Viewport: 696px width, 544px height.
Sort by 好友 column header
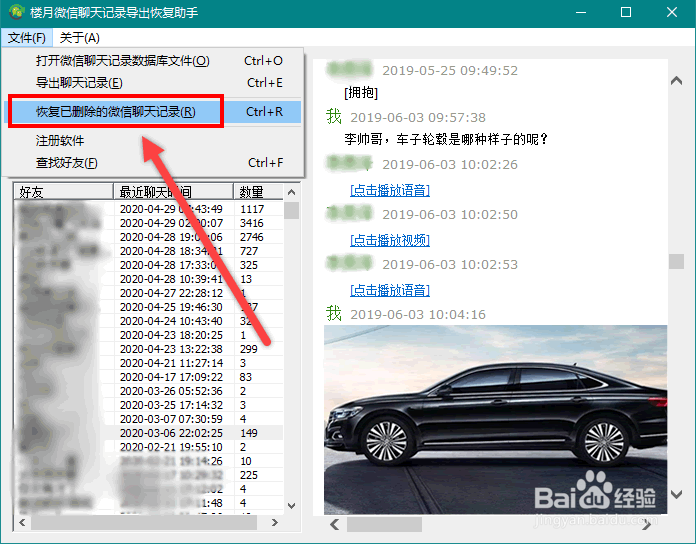[x=63, y=192]
